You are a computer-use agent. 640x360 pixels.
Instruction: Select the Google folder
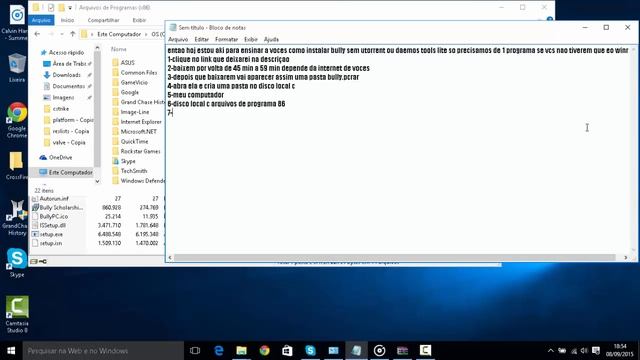[129, 92]
